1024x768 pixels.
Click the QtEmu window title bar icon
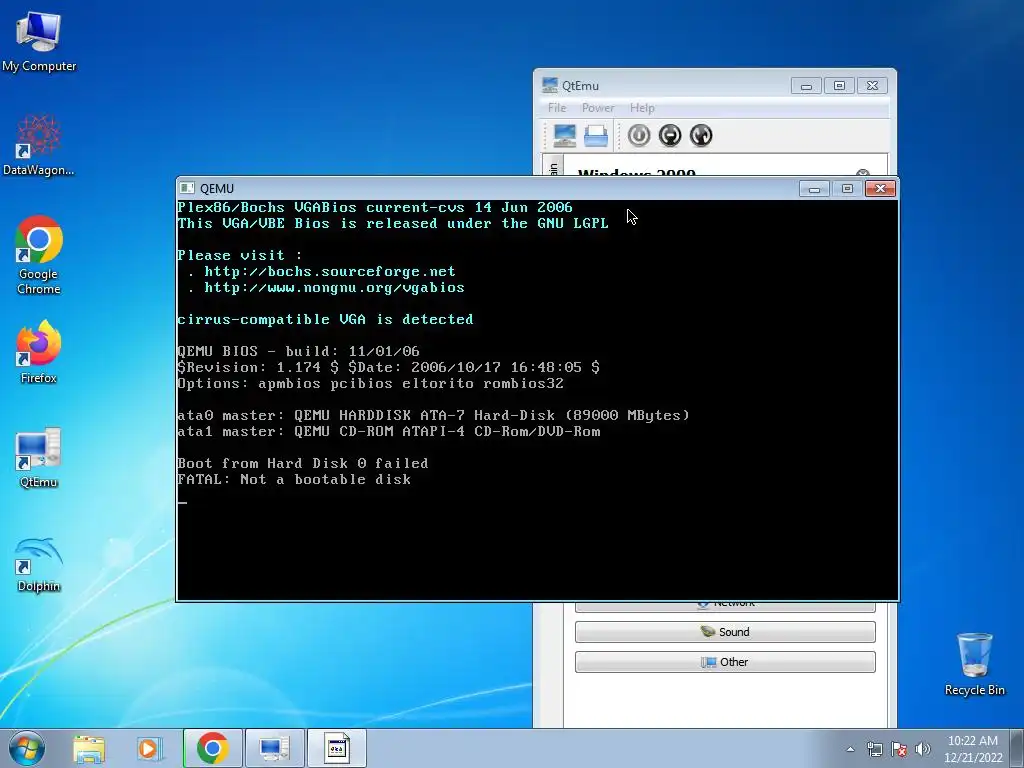point(550,85)
